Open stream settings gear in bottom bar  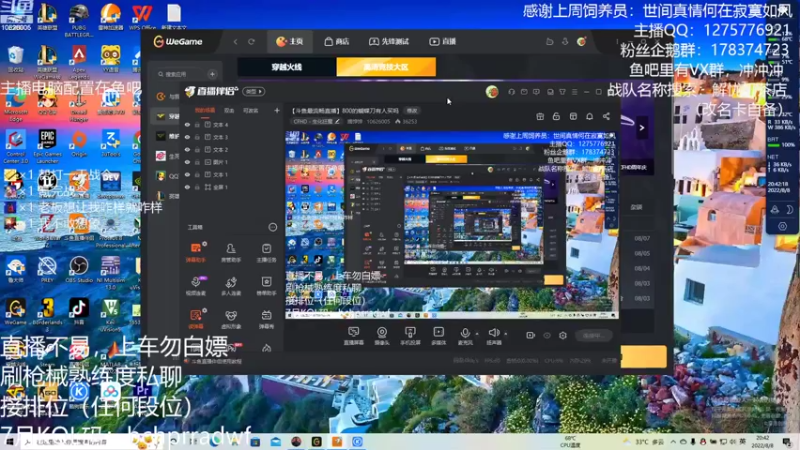[x=563, y=335]
